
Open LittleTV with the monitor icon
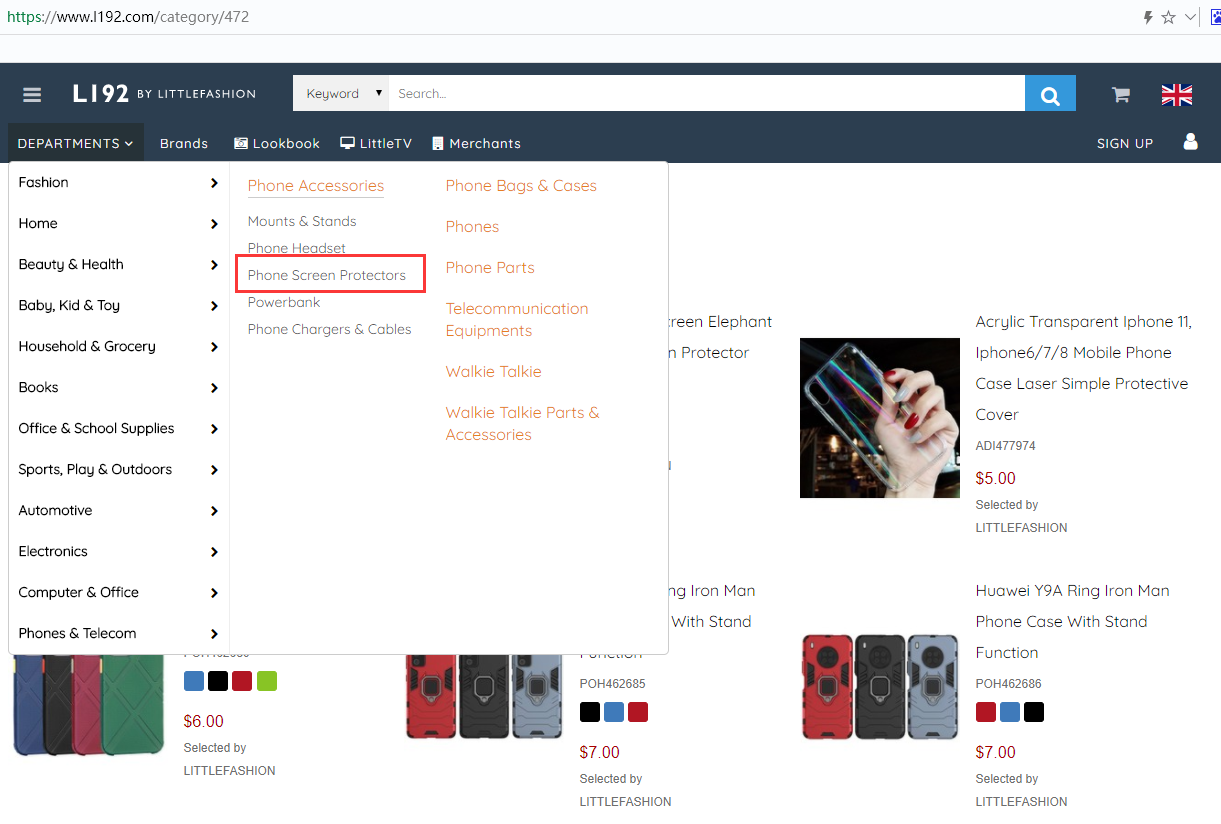pos(376,143)
